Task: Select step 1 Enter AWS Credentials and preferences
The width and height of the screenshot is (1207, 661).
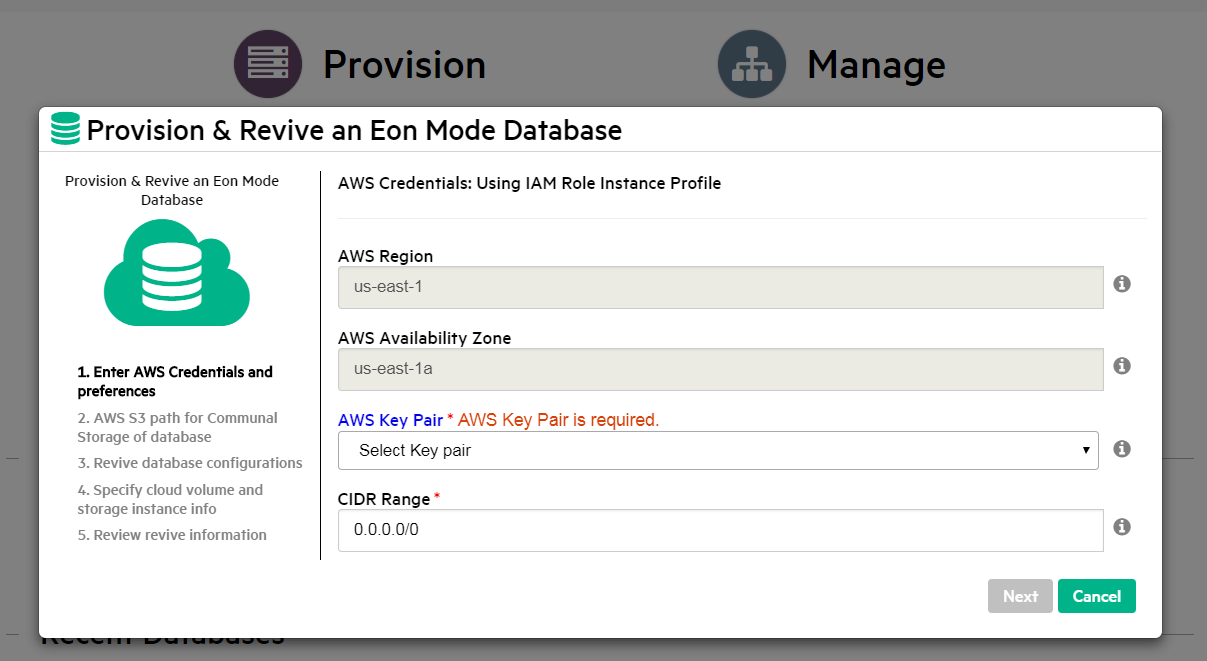Action: click(175, 381)
